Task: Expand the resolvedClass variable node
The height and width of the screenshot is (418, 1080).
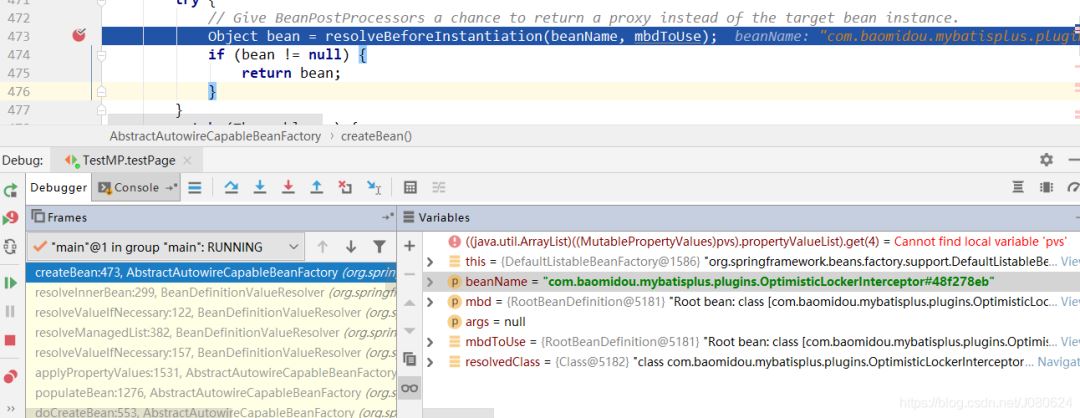Action: 431,362
